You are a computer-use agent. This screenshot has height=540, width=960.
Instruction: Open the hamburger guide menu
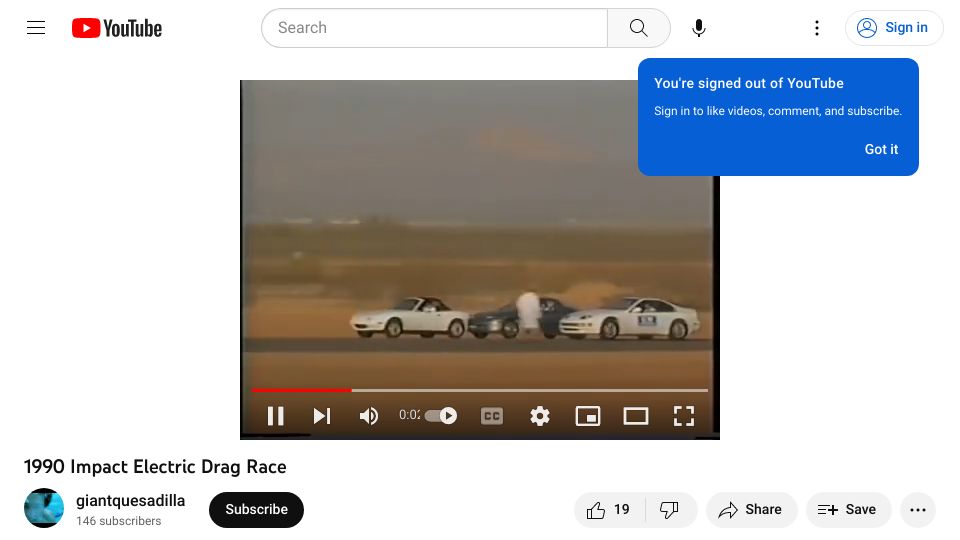click(x=36, y=28)
